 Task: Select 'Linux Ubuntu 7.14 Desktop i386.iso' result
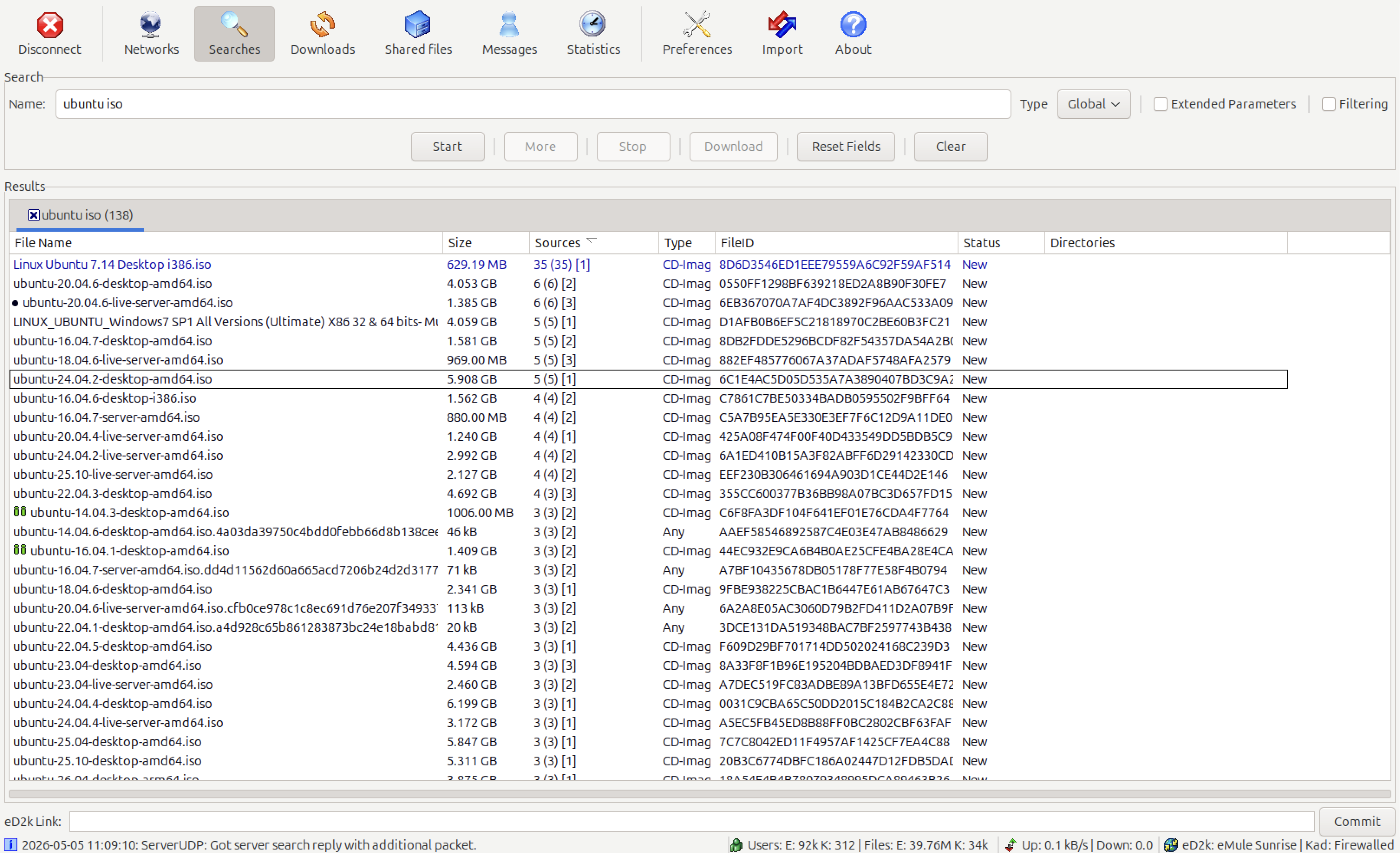click(x=649, y=264)
